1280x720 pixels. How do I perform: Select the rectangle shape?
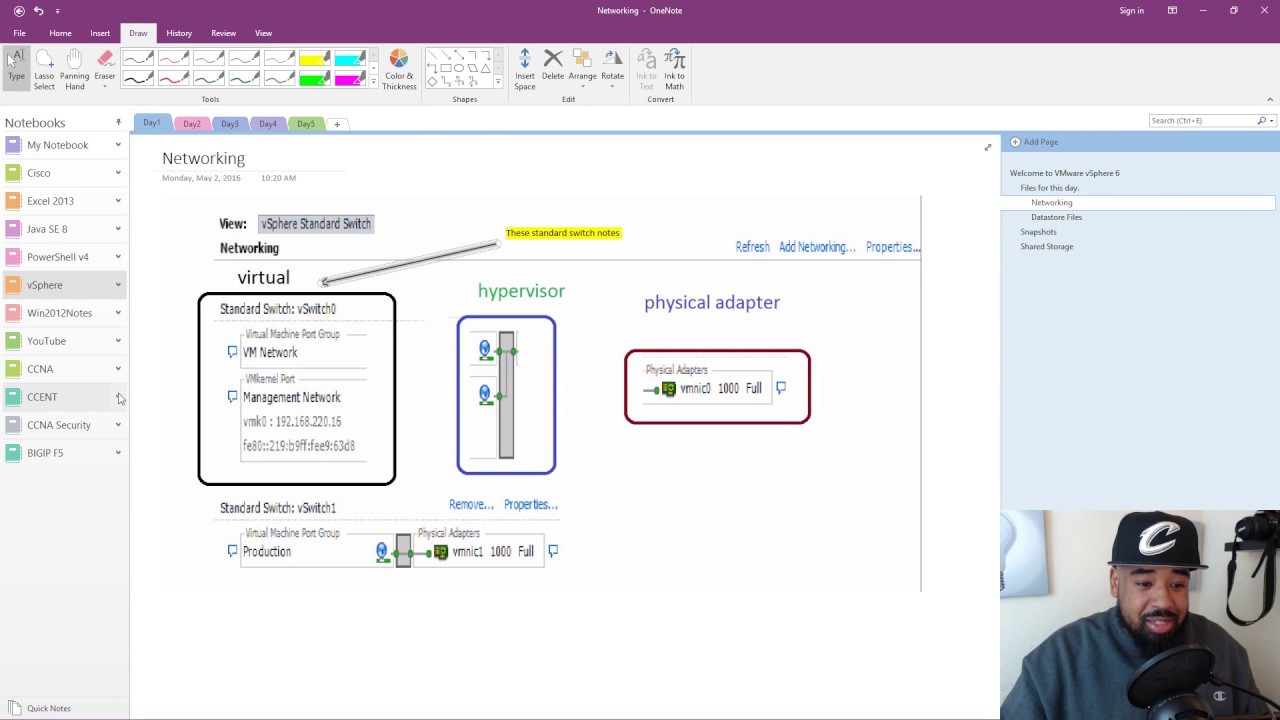(x=445, y=68)
